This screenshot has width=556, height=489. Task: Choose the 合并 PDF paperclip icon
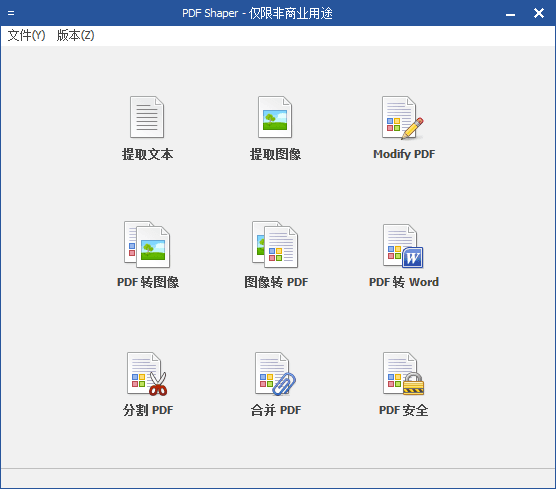tap(276, 374)
